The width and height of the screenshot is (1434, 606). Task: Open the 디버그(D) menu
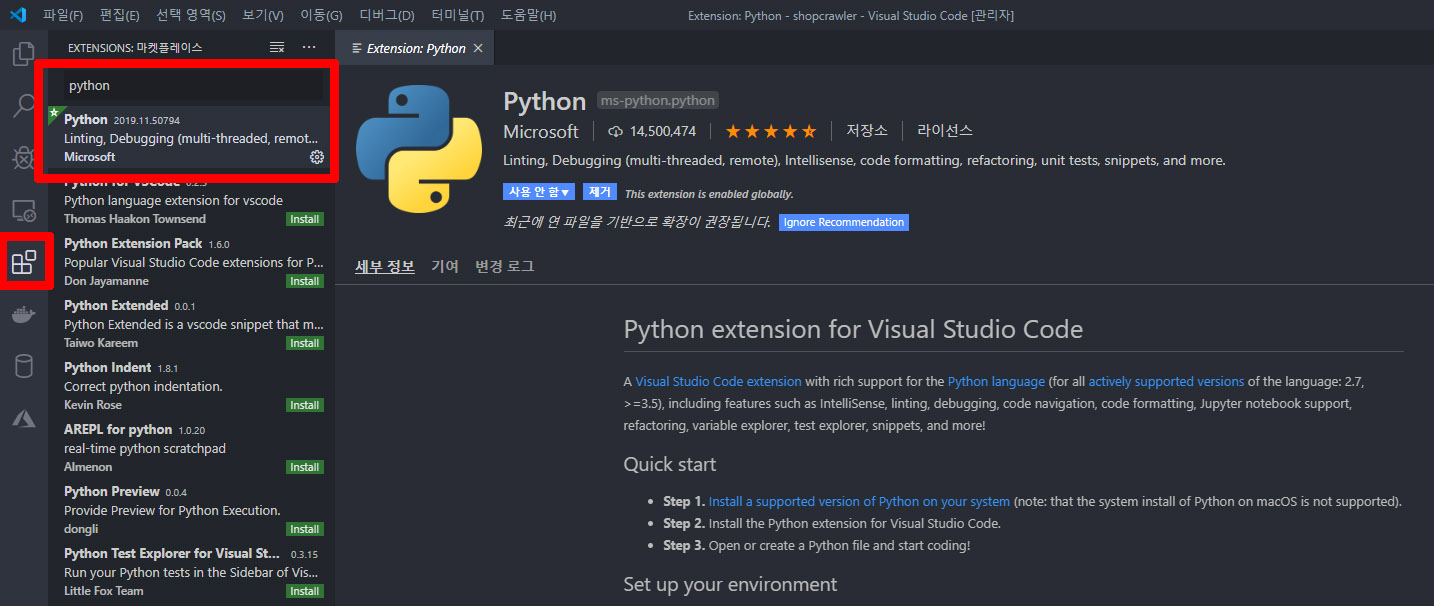point(387,15)
